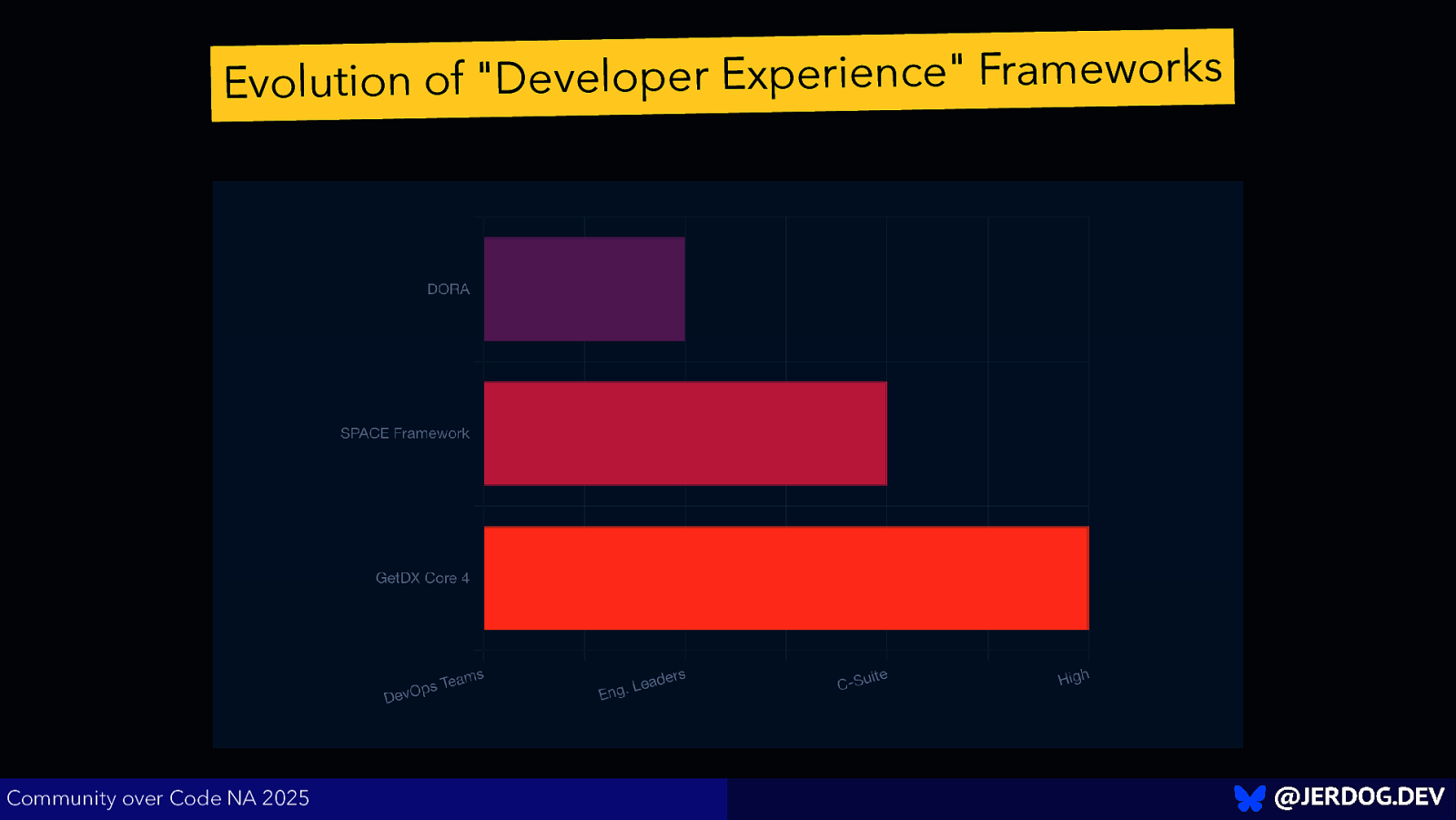
Task: Click the Community over Code NA 2025 footer text
Action: point(158,798)
